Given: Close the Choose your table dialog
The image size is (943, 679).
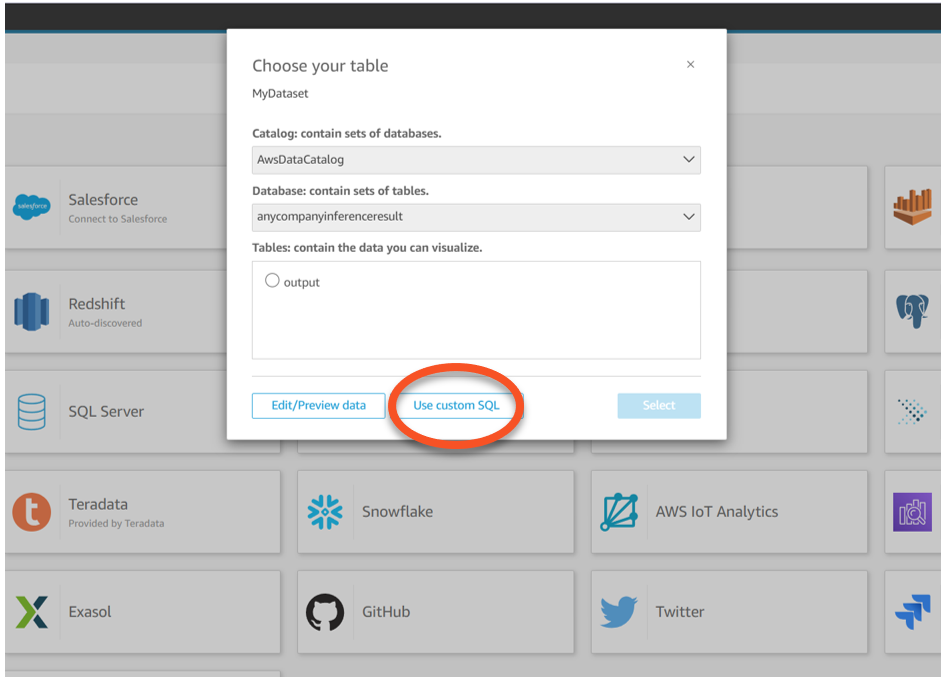Looking at the screenshot, I should [x=690, y=64].
